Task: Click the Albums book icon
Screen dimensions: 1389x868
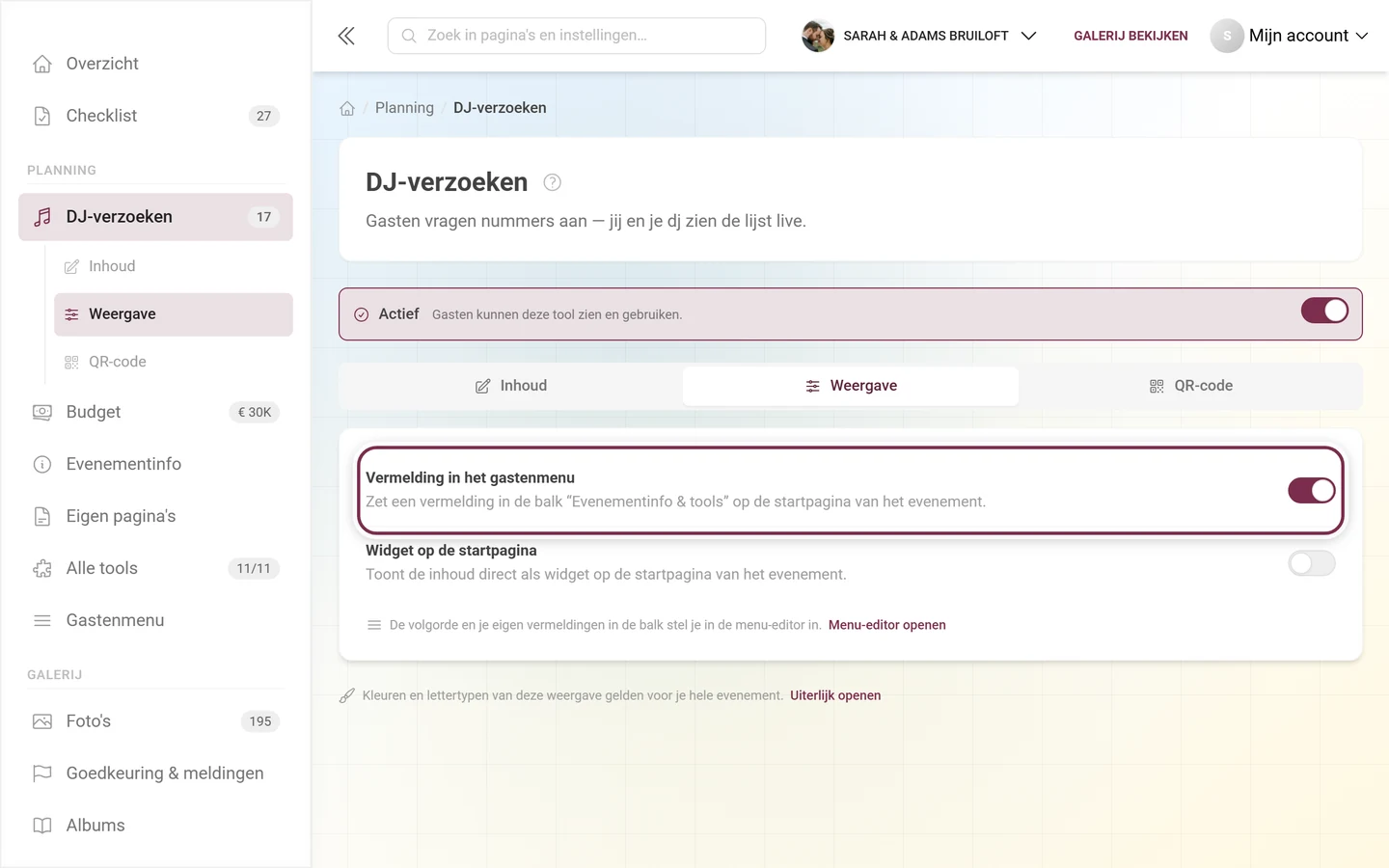Action: tap(42, 826)
